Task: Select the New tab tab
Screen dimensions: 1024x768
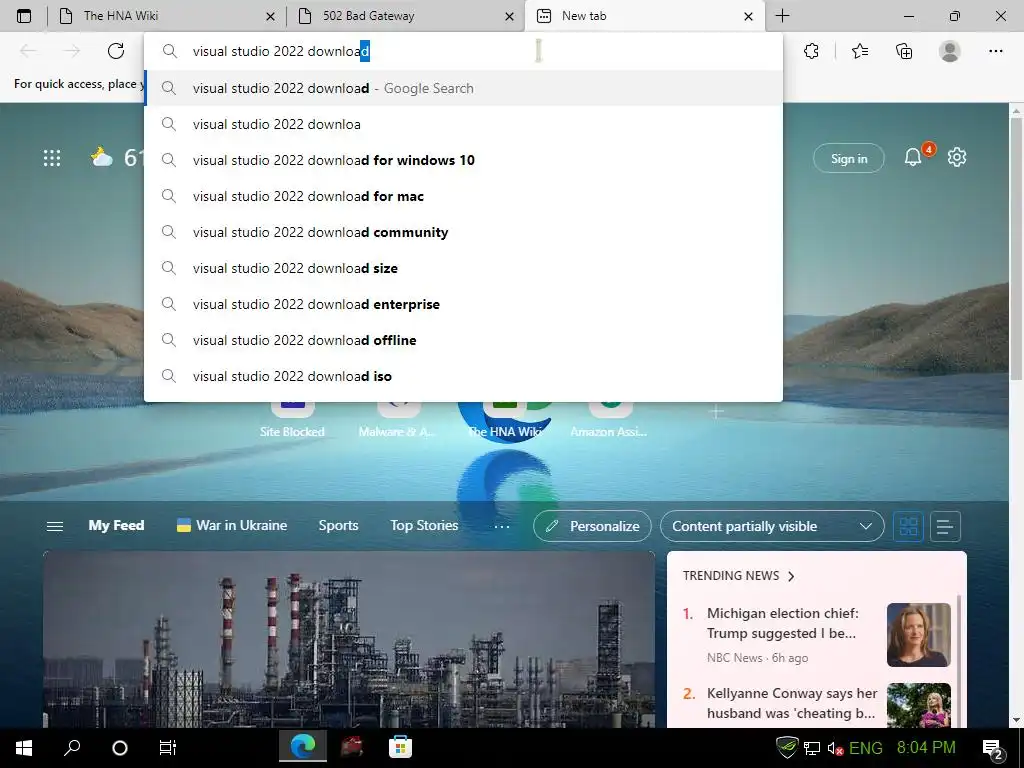Action: [644, 16]
